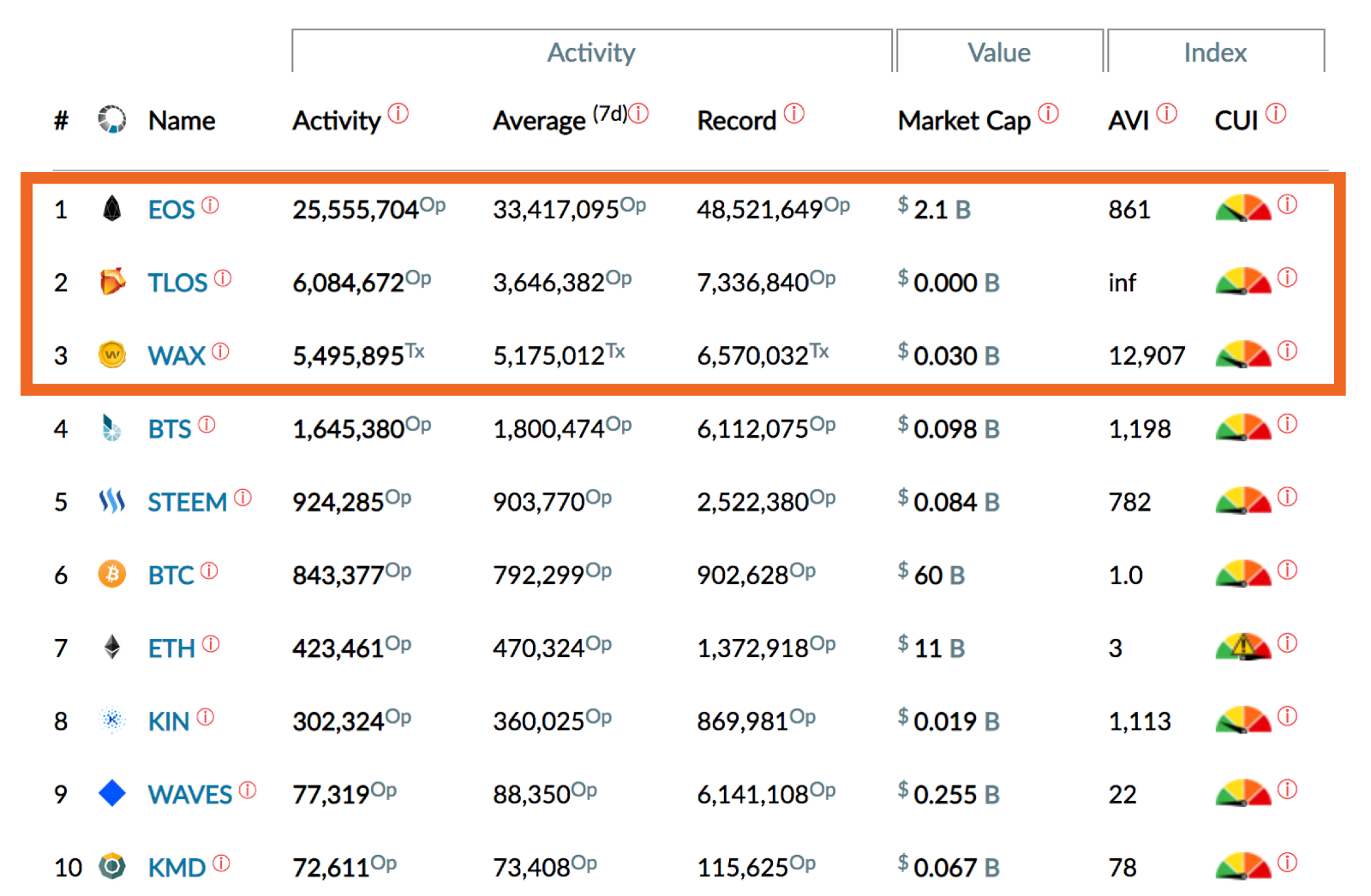Click the circular logo icon in header row
Image resolution: width=1371 pixels, height=896 pixels.
tap(112, 119)
